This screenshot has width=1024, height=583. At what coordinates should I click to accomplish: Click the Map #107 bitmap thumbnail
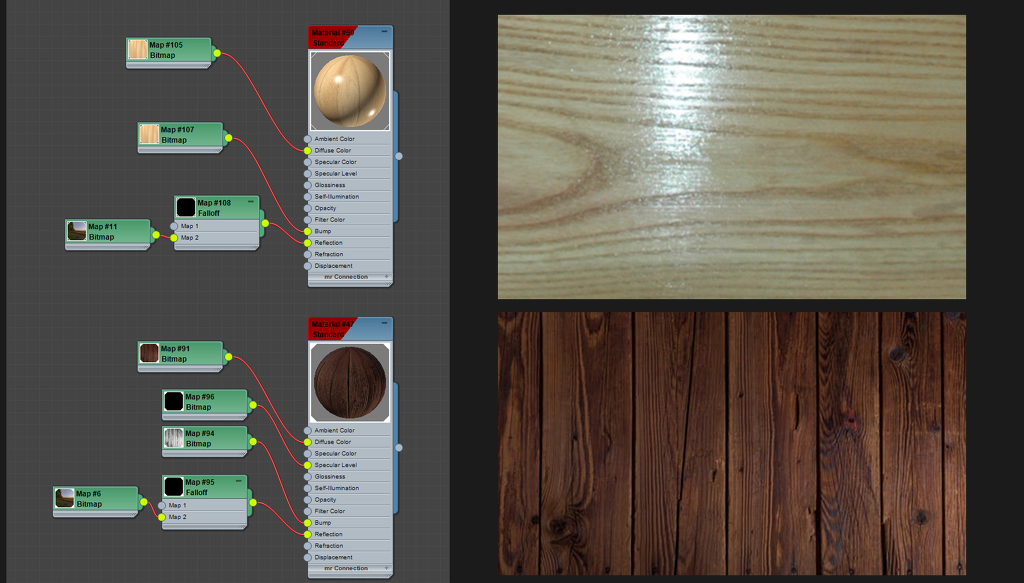point(149,134)
